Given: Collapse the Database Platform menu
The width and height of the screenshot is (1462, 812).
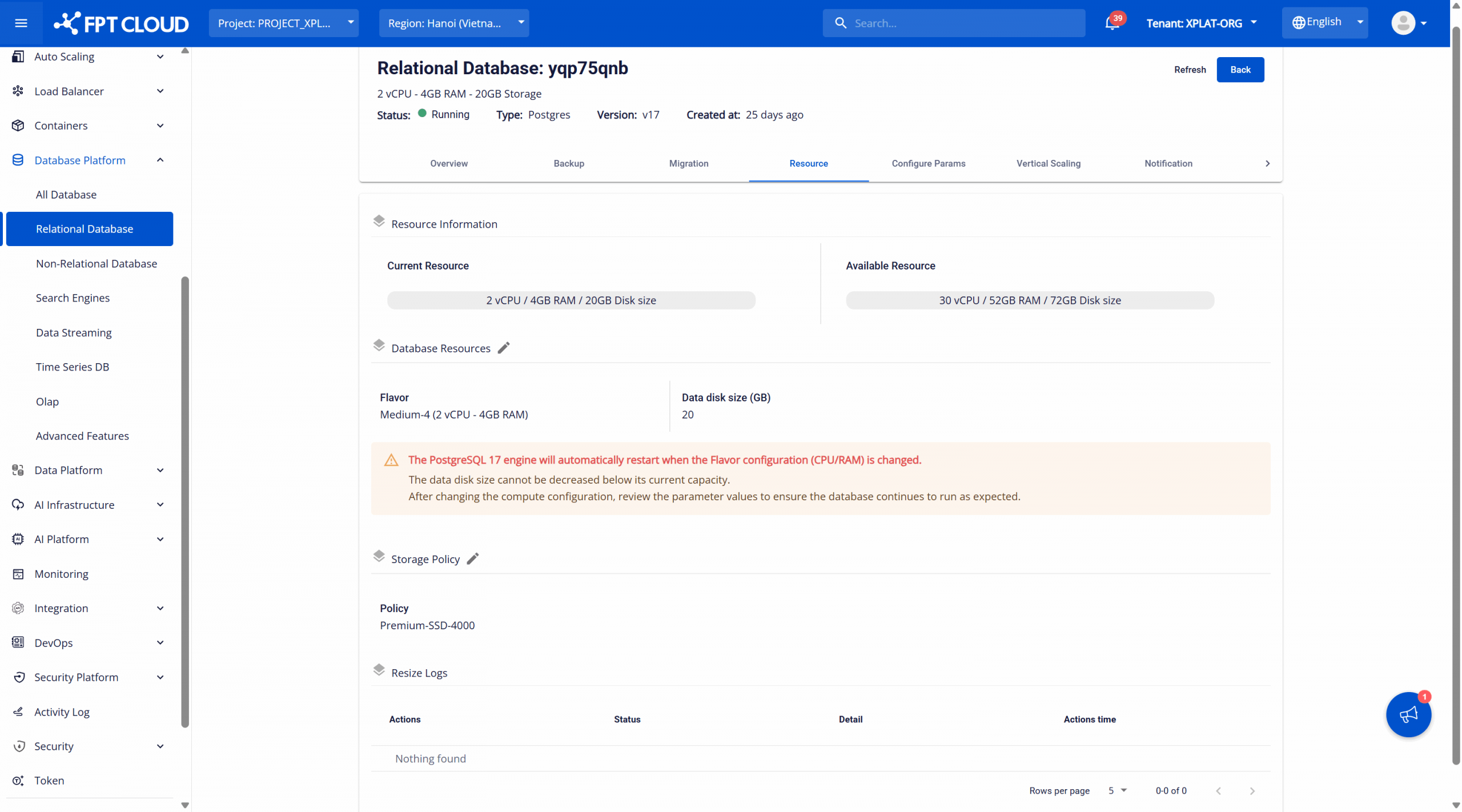Looking at the screenshot, I should coord(160,160).
